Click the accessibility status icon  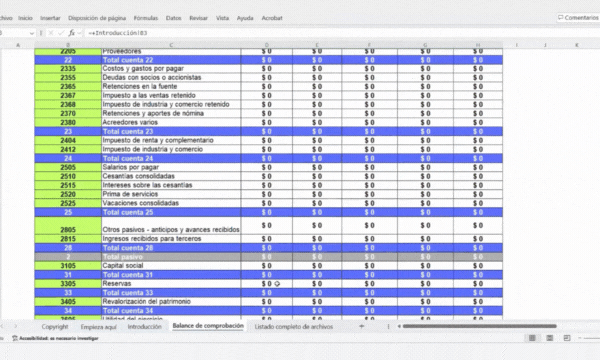tap(15, 338)
